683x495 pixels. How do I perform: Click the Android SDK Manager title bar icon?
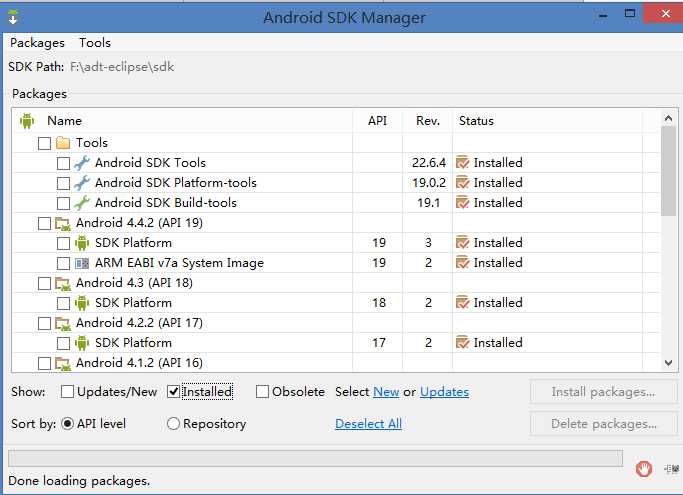[13, 17]
